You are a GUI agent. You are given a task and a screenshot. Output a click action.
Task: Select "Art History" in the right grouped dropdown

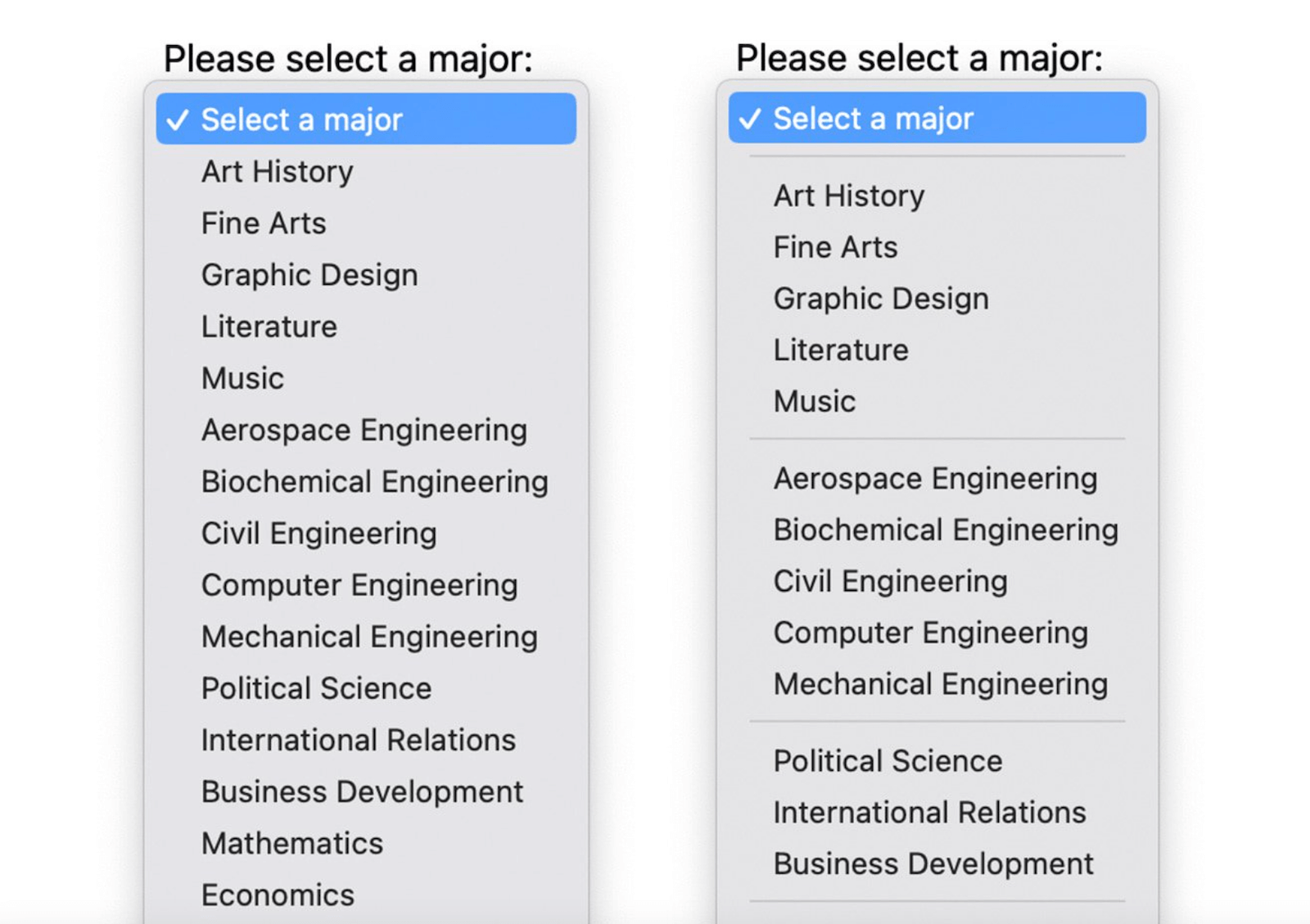pyautogui.click(x=848, y=196)
